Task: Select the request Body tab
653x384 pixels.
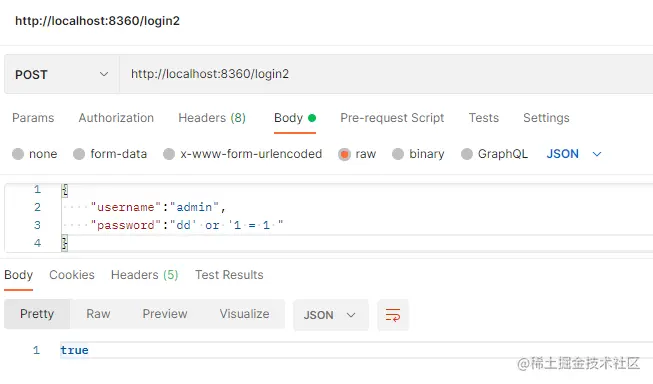Action: [295, 118]
